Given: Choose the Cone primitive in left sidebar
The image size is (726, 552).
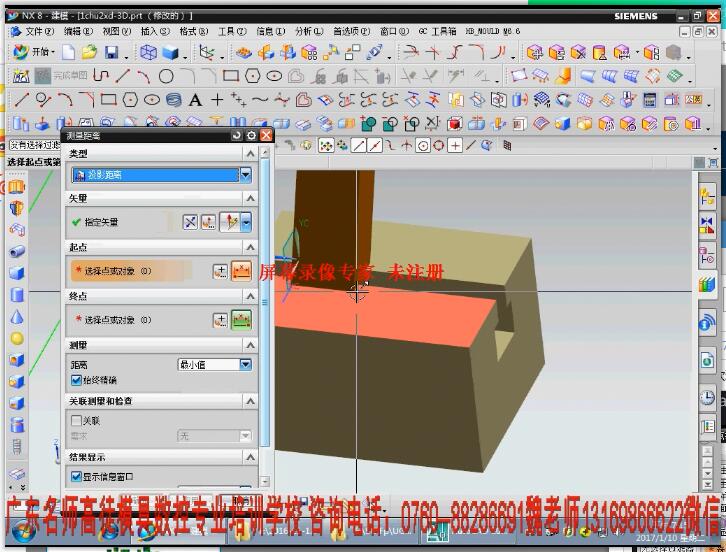Looking at the screenshot, I should click(x=17, y=317).
